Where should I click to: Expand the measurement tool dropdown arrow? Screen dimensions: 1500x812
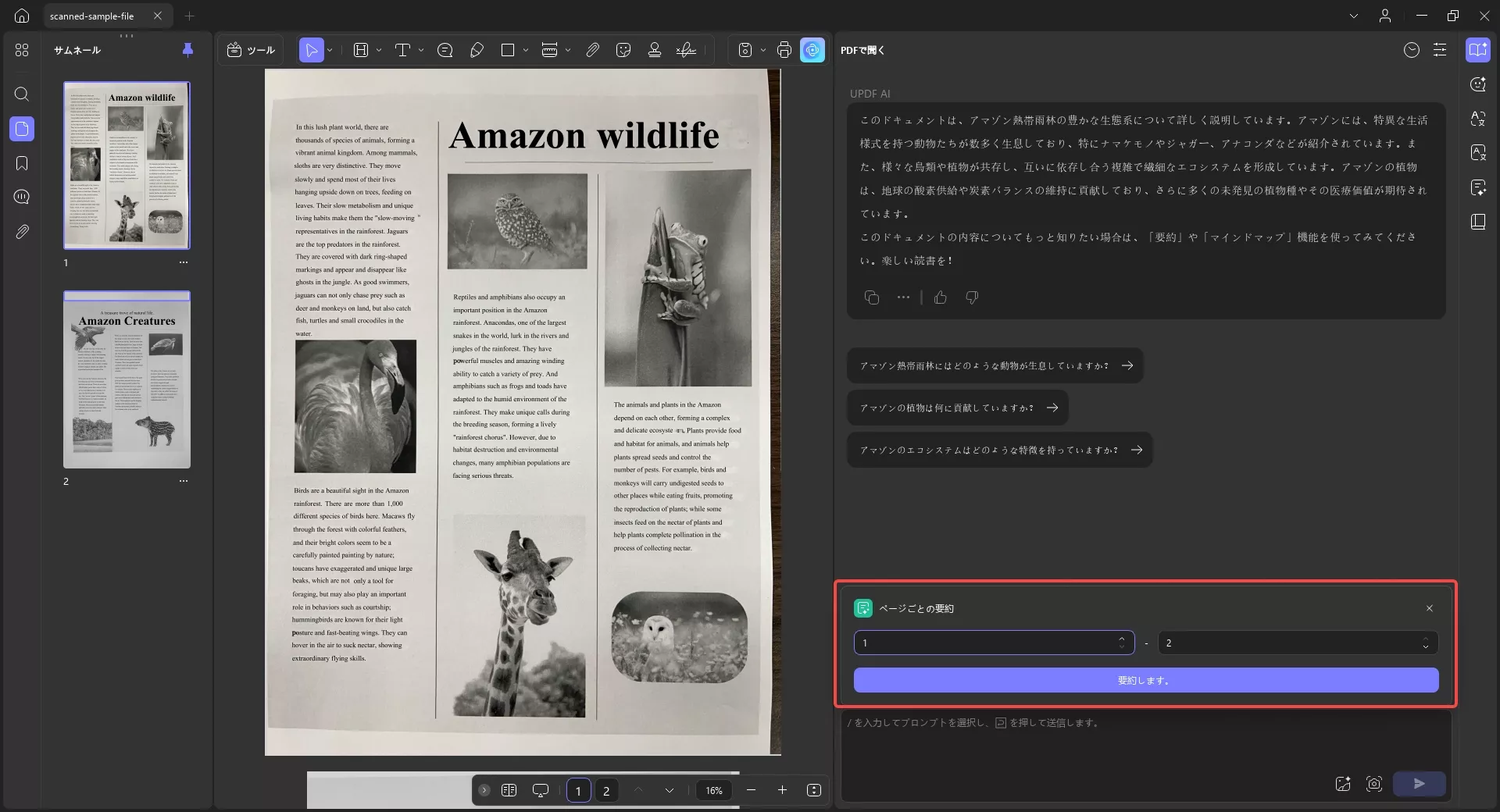coord(568,50)
